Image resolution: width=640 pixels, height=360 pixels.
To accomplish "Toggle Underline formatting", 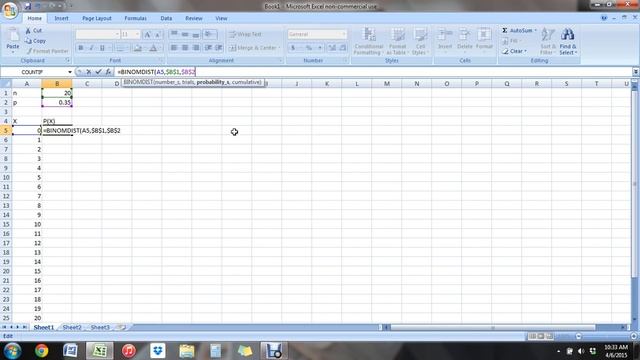I will pos(102,48).
